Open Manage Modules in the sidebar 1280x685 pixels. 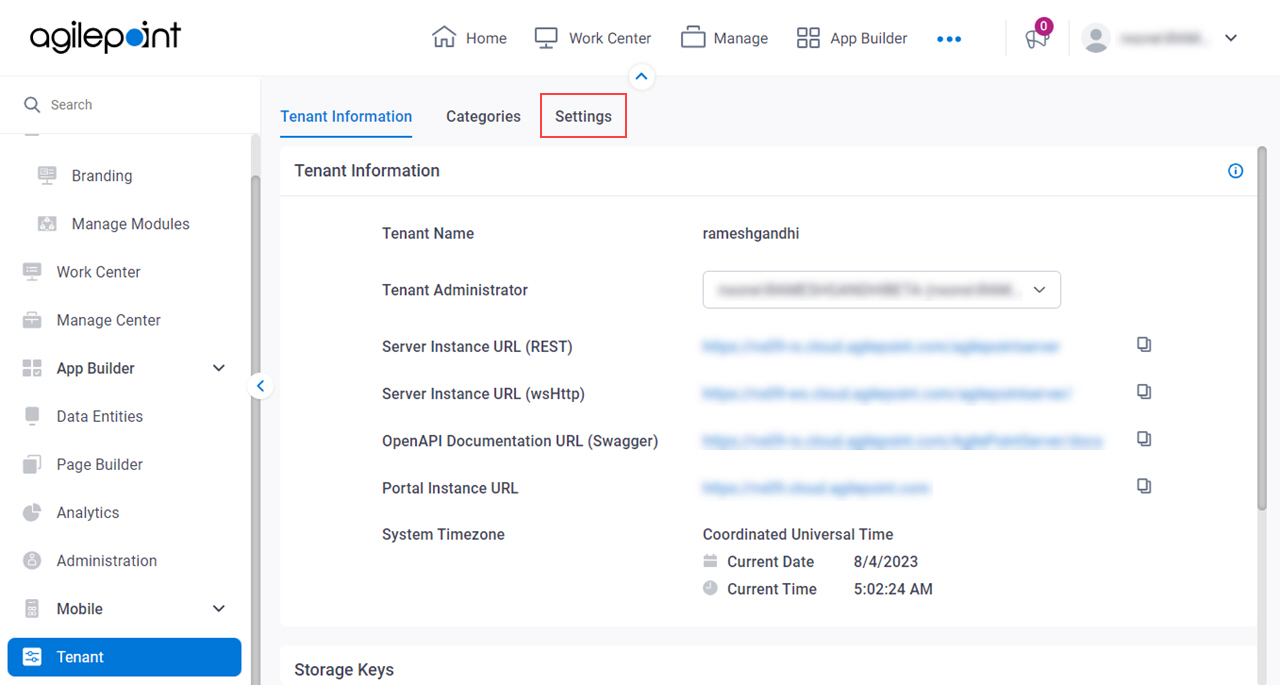(130, 224)
